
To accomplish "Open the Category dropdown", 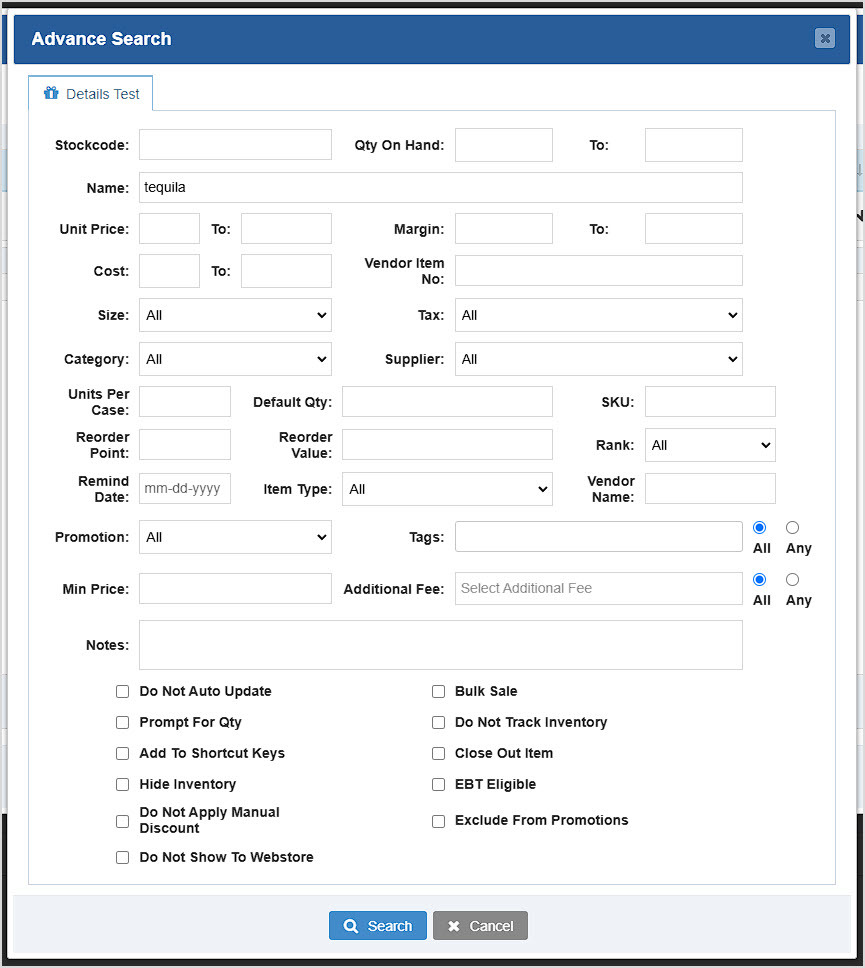I will point(235,359).
